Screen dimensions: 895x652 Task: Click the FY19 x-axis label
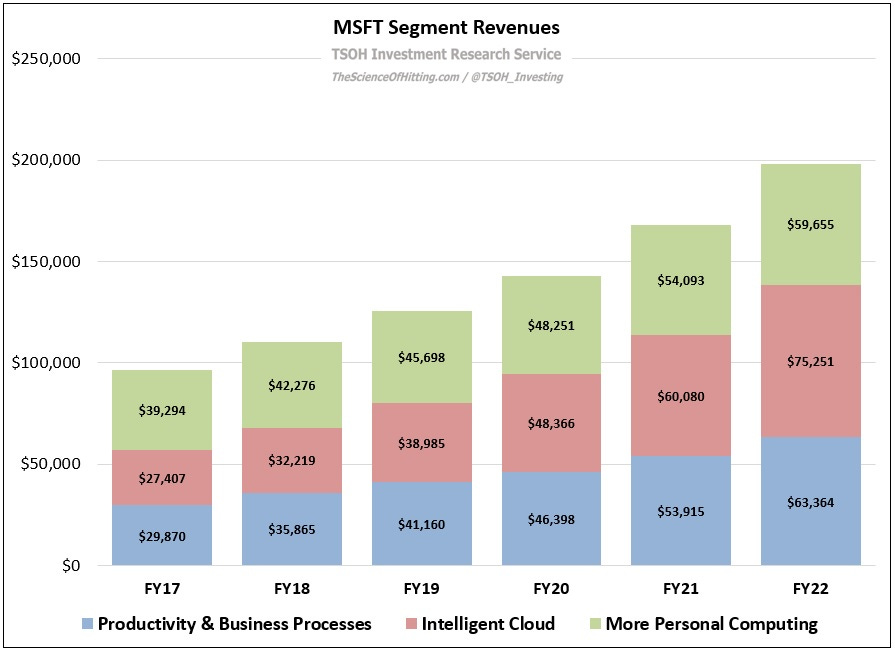[421, 589]
